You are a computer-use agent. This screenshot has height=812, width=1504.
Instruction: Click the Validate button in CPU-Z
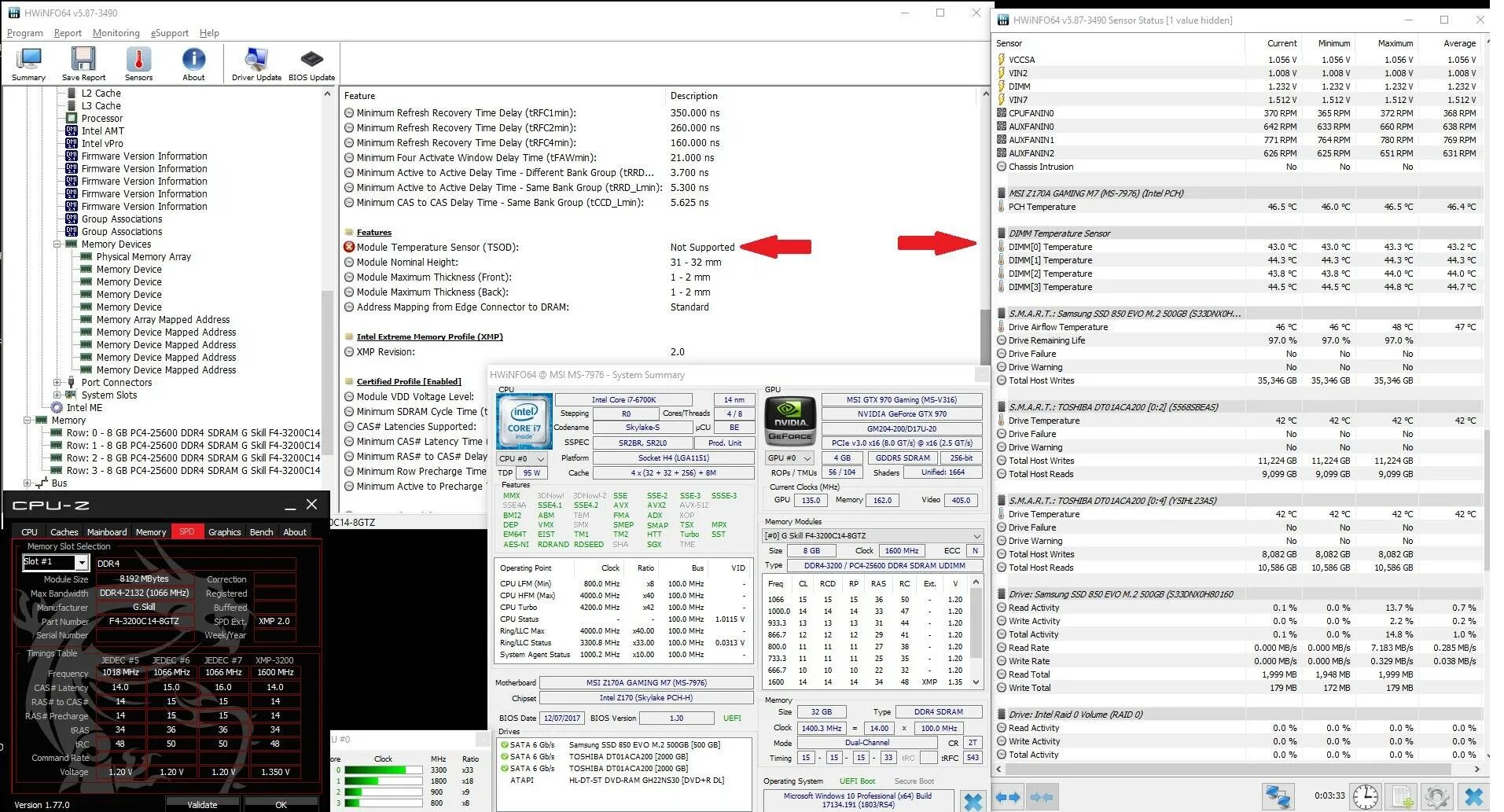pyautogui.click(x=202, y=804)
